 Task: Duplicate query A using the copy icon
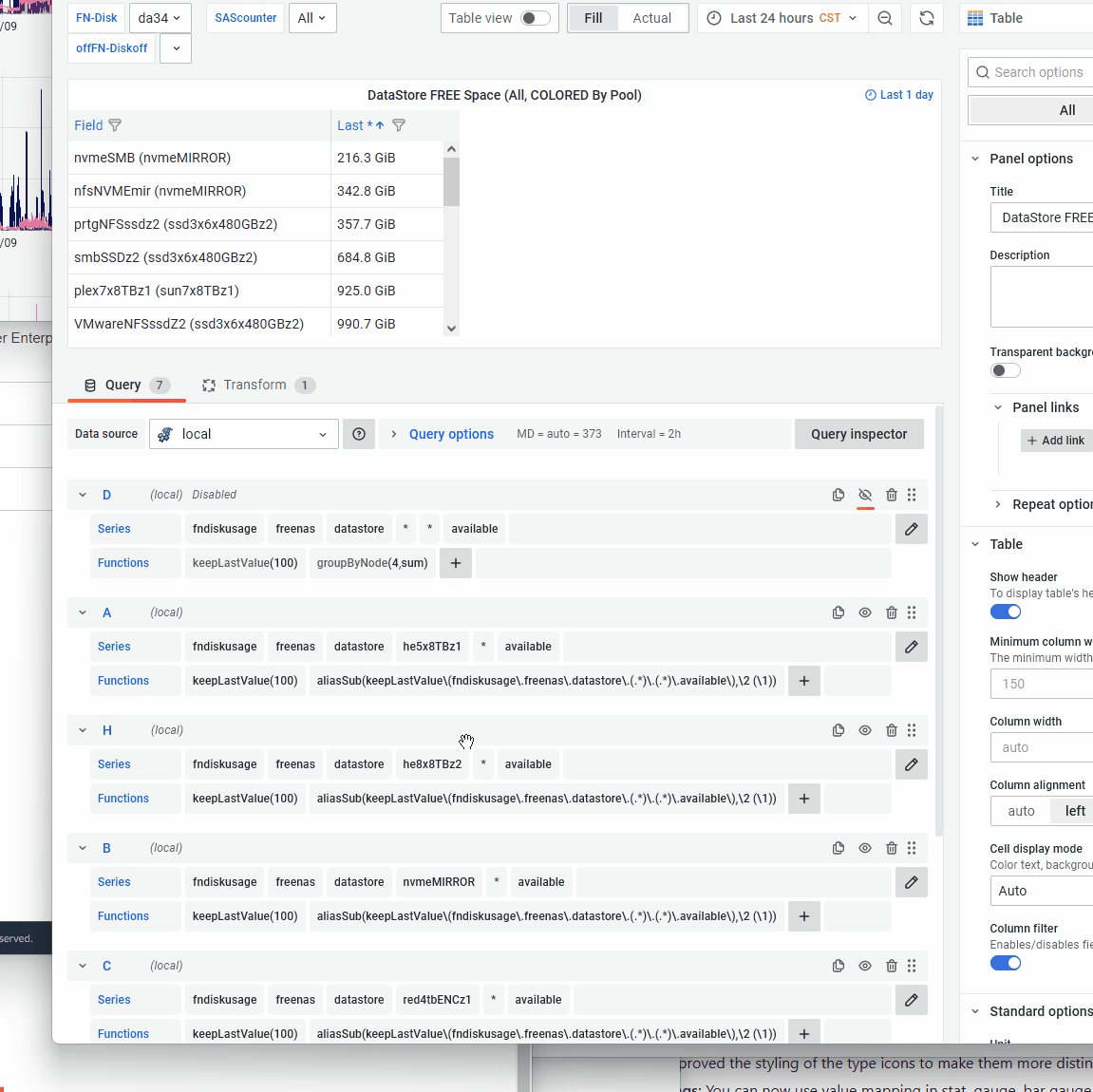coord(839,612)
